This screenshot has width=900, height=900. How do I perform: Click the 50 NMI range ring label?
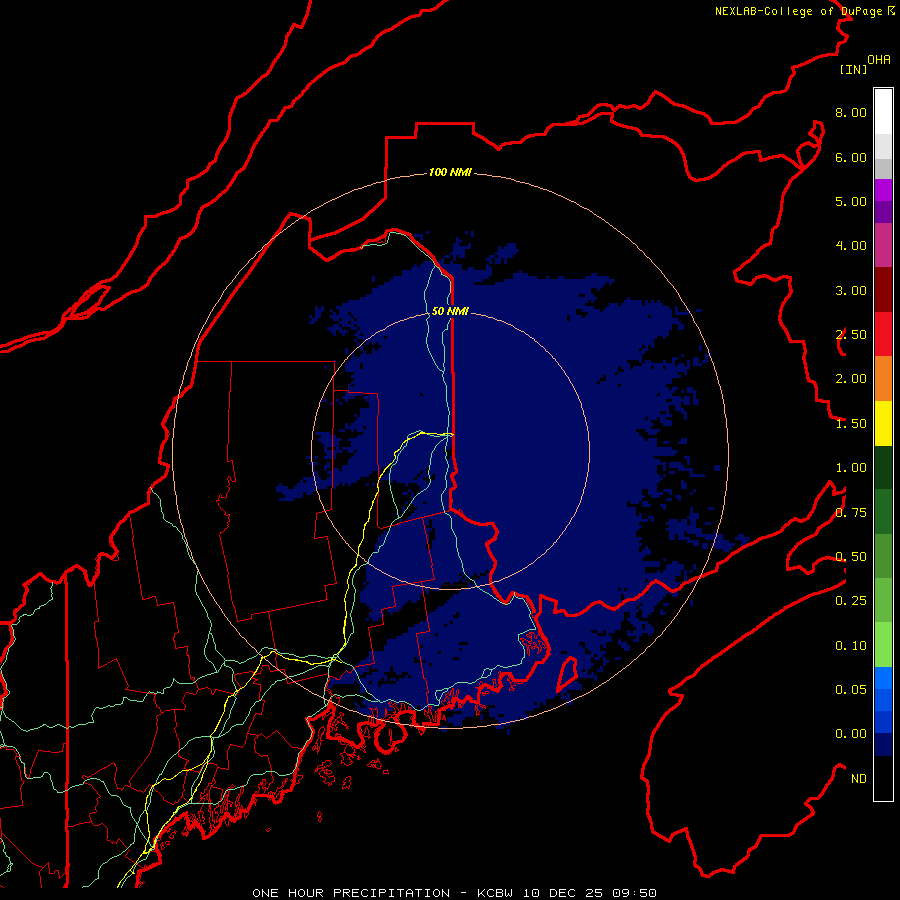click(x=450, y=311)
